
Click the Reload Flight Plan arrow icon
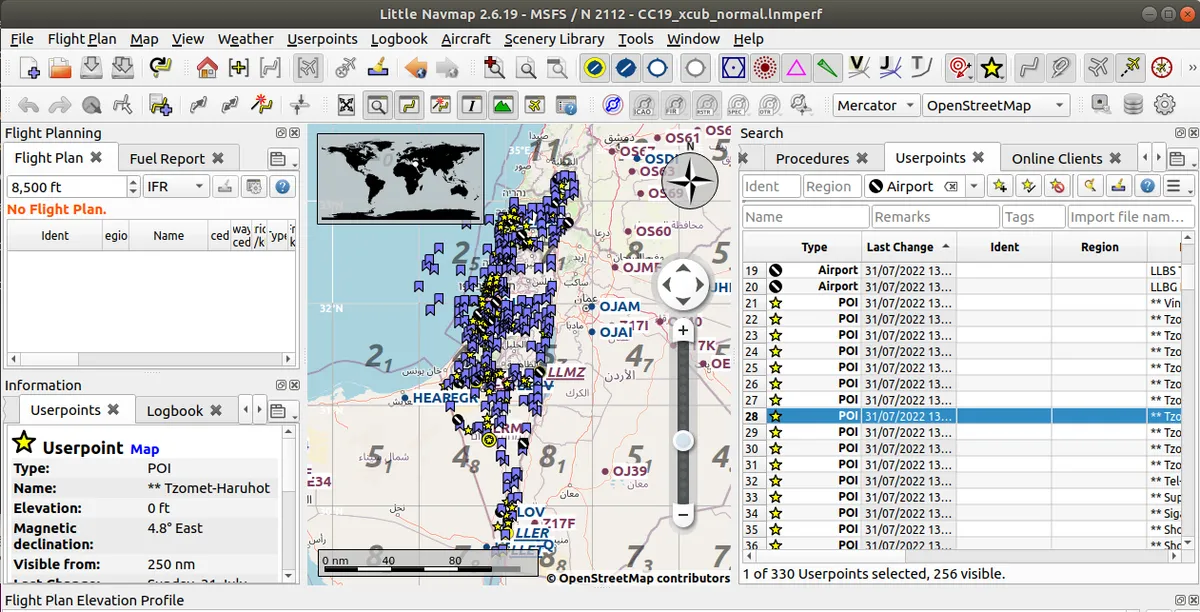[160, 68]
